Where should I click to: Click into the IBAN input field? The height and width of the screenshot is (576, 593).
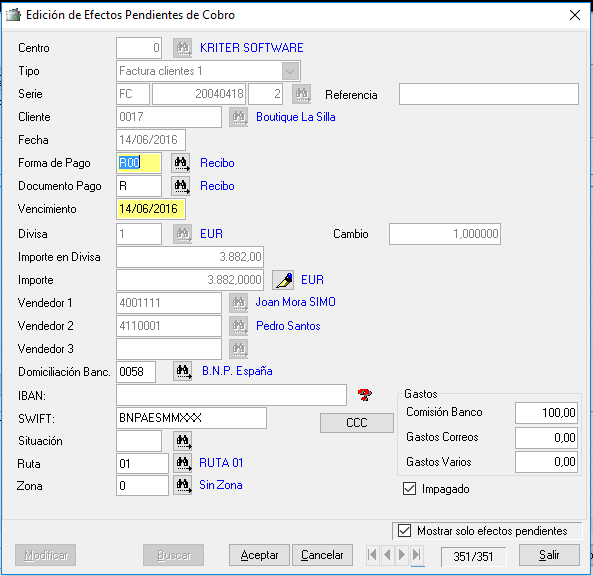point(231,395)
